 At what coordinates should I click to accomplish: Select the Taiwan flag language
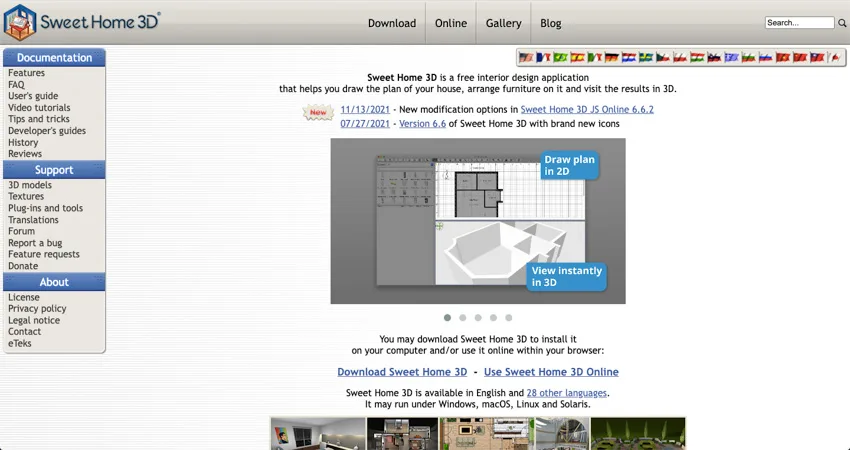816,57
